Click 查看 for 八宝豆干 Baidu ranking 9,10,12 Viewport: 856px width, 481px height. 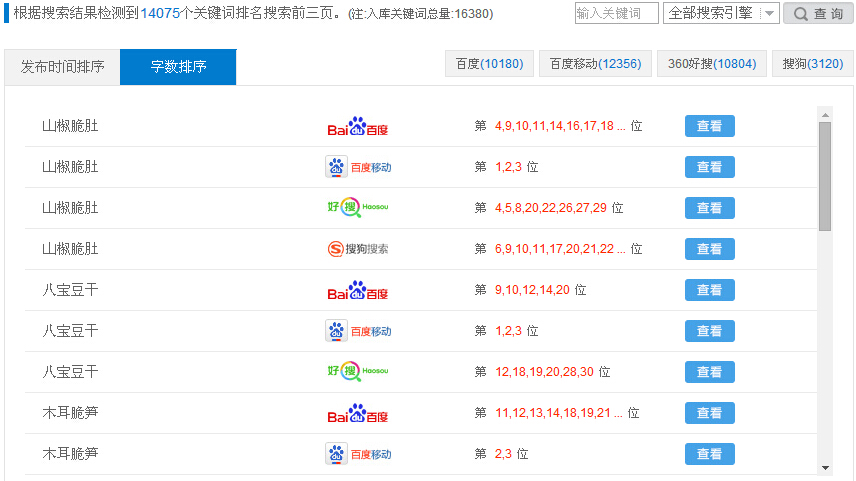pos(710,290)
